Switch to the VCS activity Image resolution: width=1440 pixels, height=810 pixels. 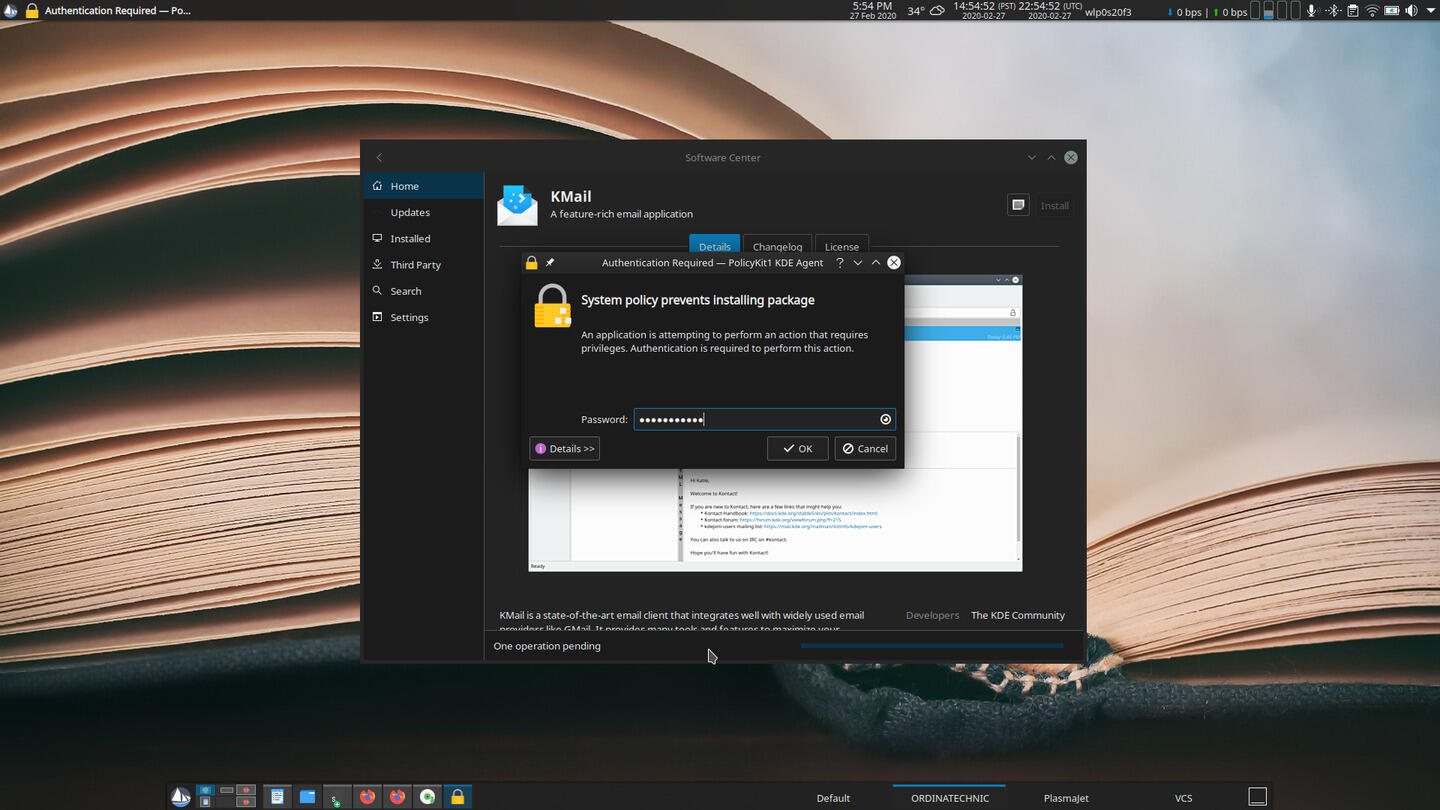[x=1183, y=798]
